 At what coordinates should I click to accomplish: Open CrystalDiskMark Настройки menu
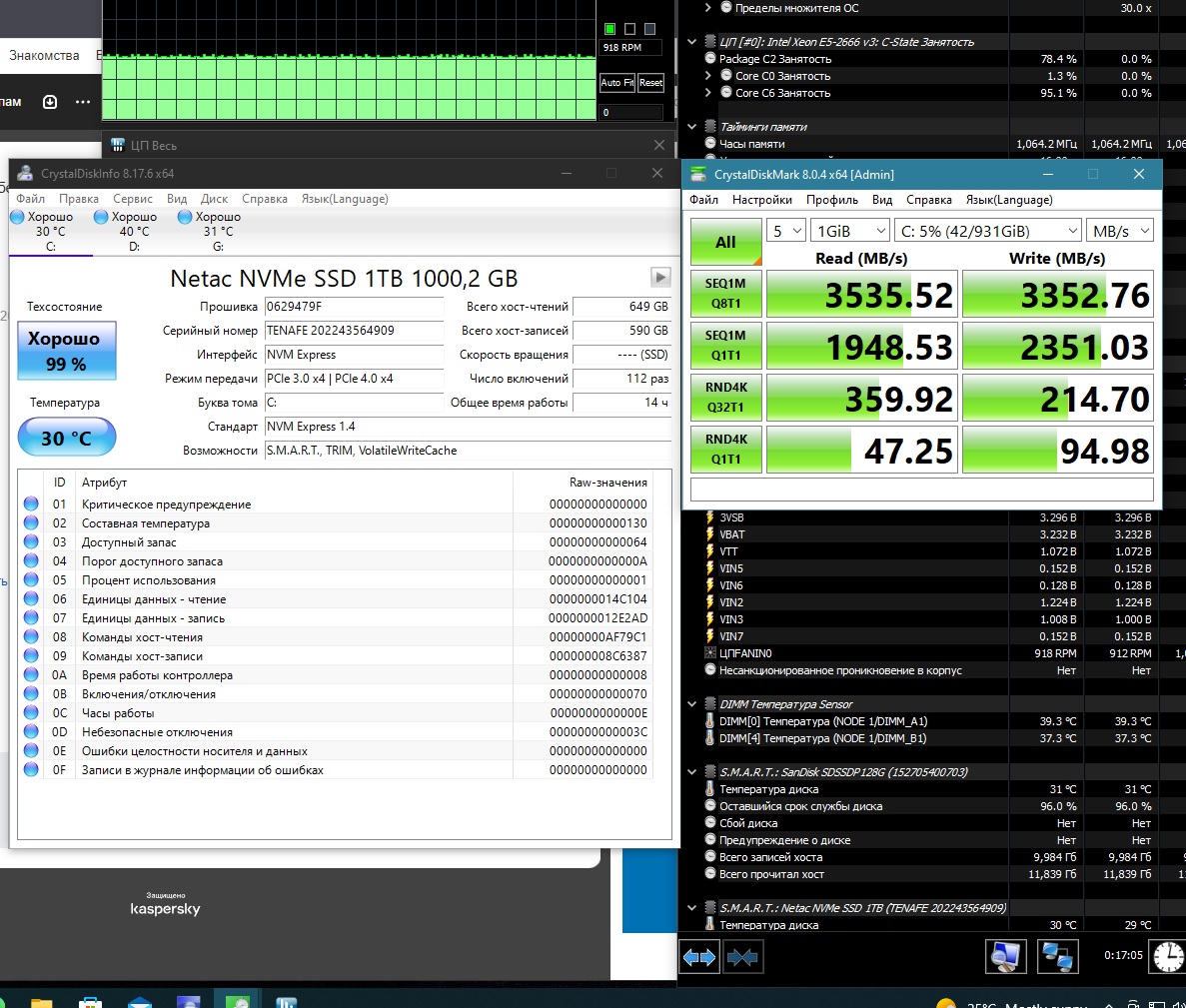click(x=761, y=200)
